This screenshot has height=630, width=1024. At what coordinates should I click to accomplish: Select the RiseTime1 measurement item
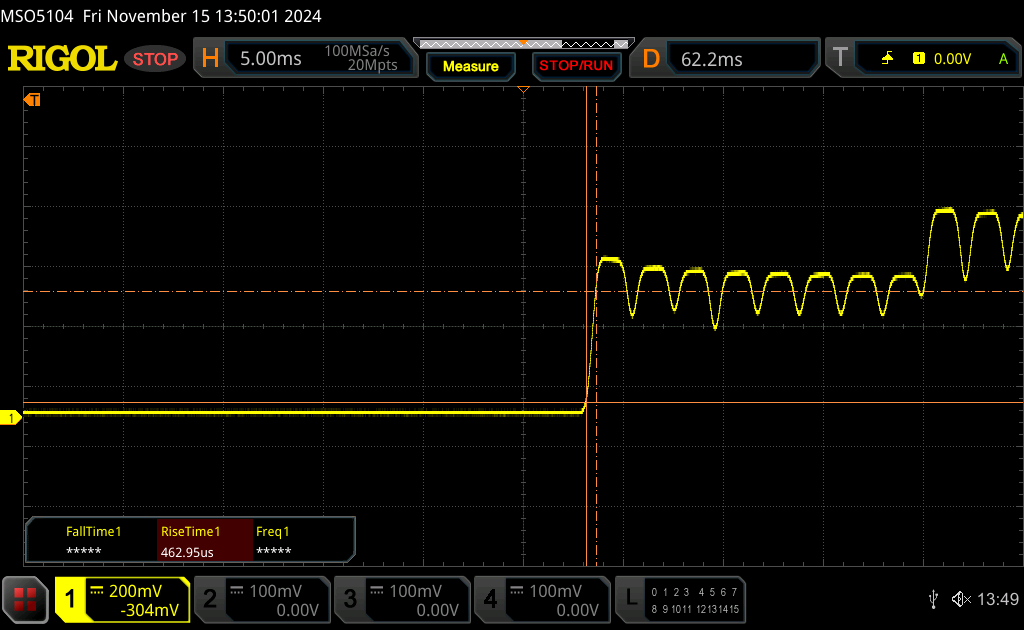pos(204,541)
